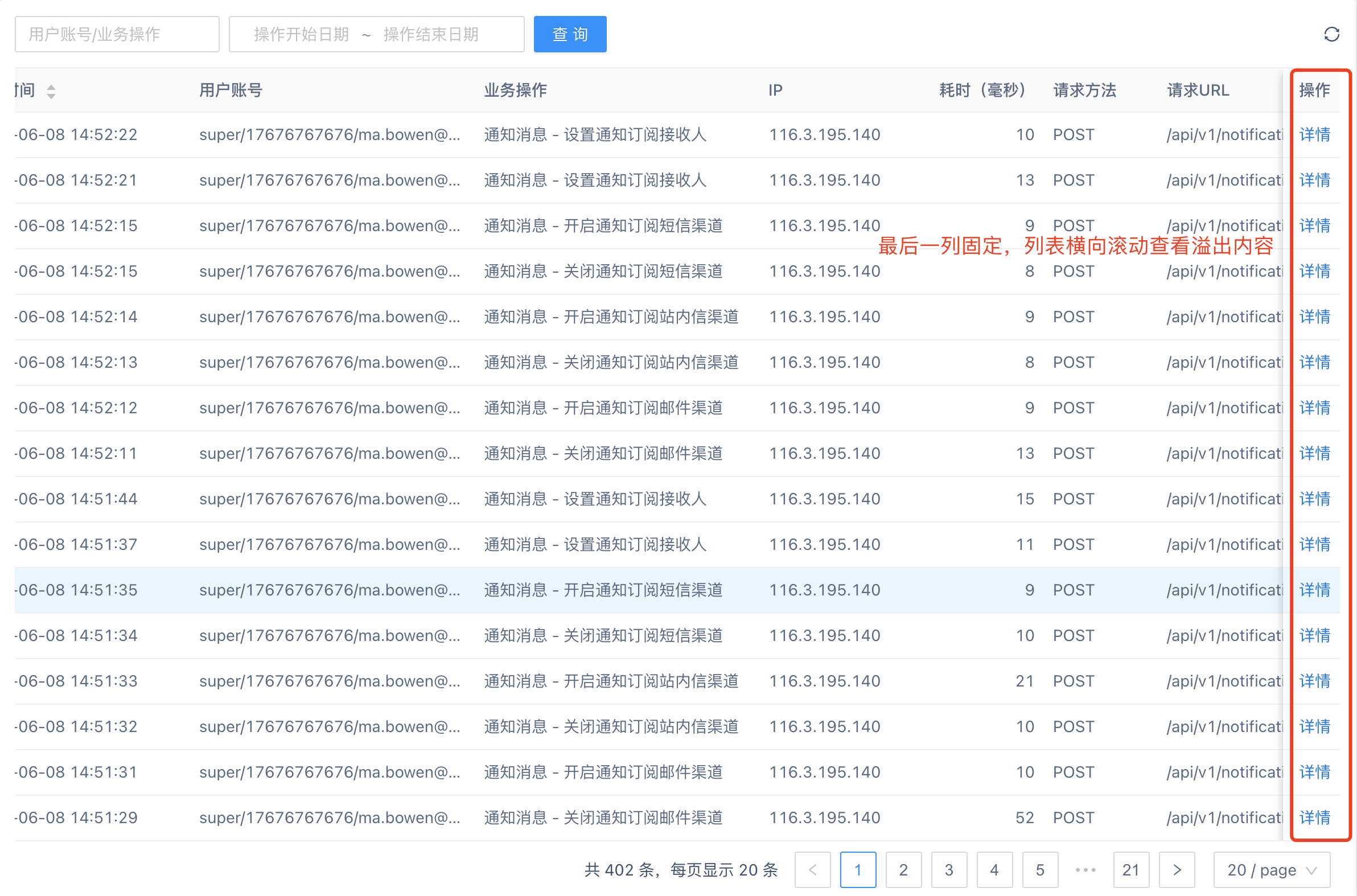Click the next page arrow

pyautogui.click(x=1177, y=870)
